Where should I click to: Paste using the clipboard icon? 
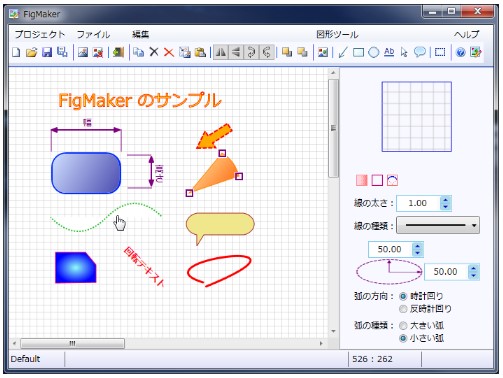pos(200,52)
